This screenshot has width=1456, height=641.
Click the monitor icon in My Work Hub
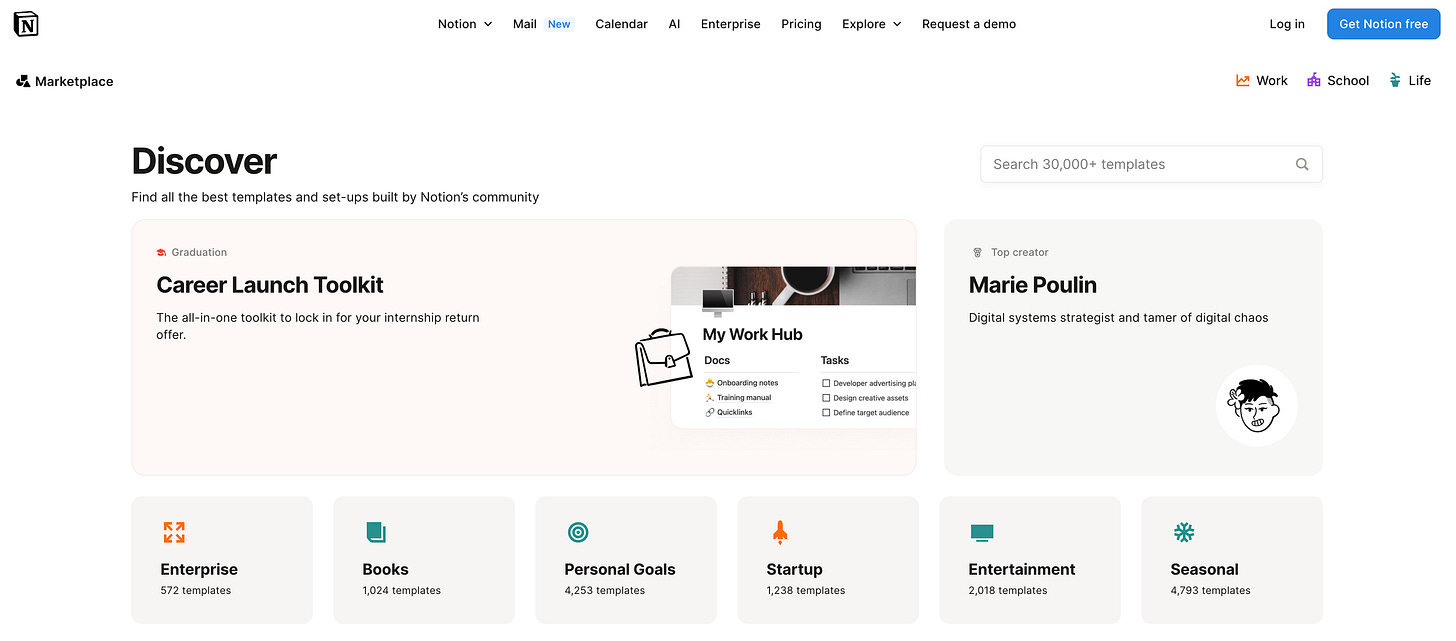[718, 302]
